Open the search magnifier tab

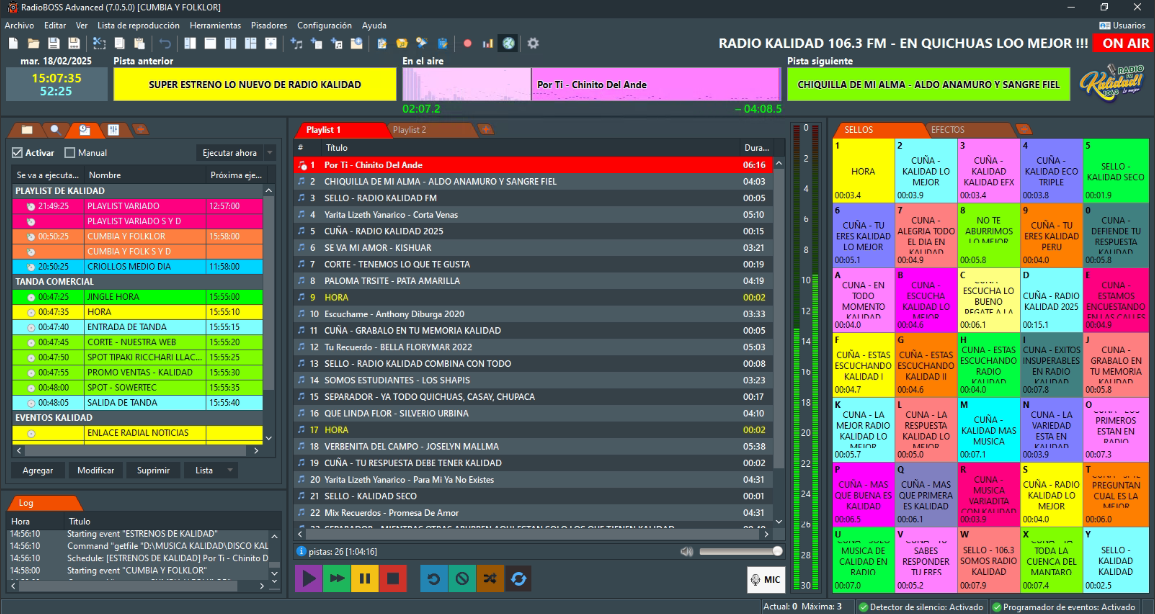click(55, 130)
